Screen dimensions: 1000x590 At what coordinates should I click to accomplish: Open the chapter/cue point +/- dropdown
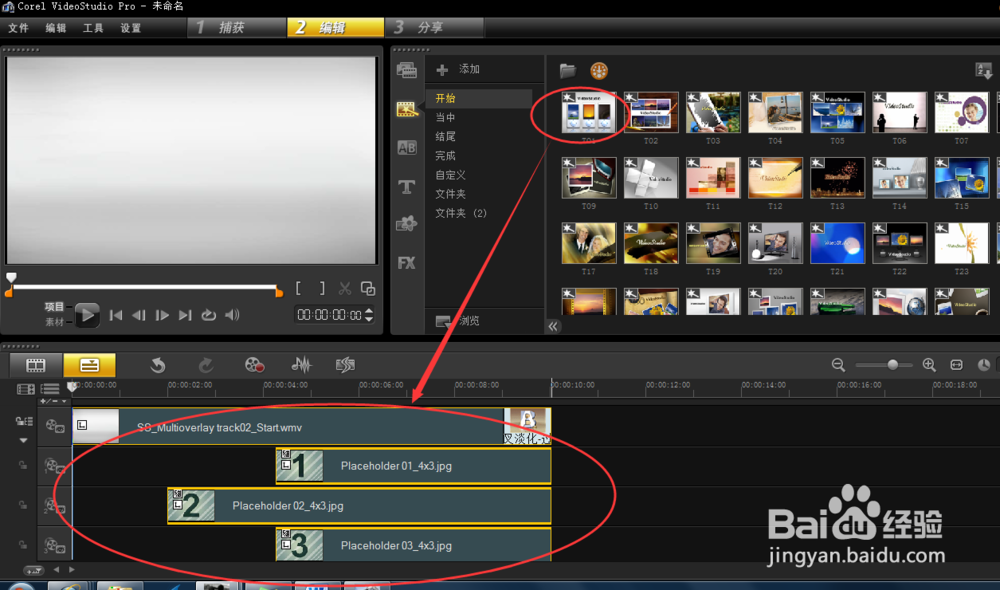(x=54, y=401)
